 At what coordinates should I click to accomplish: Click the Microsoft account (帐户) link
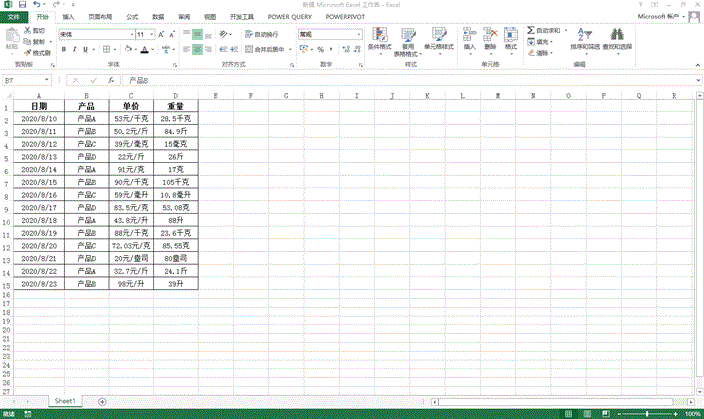658,17
